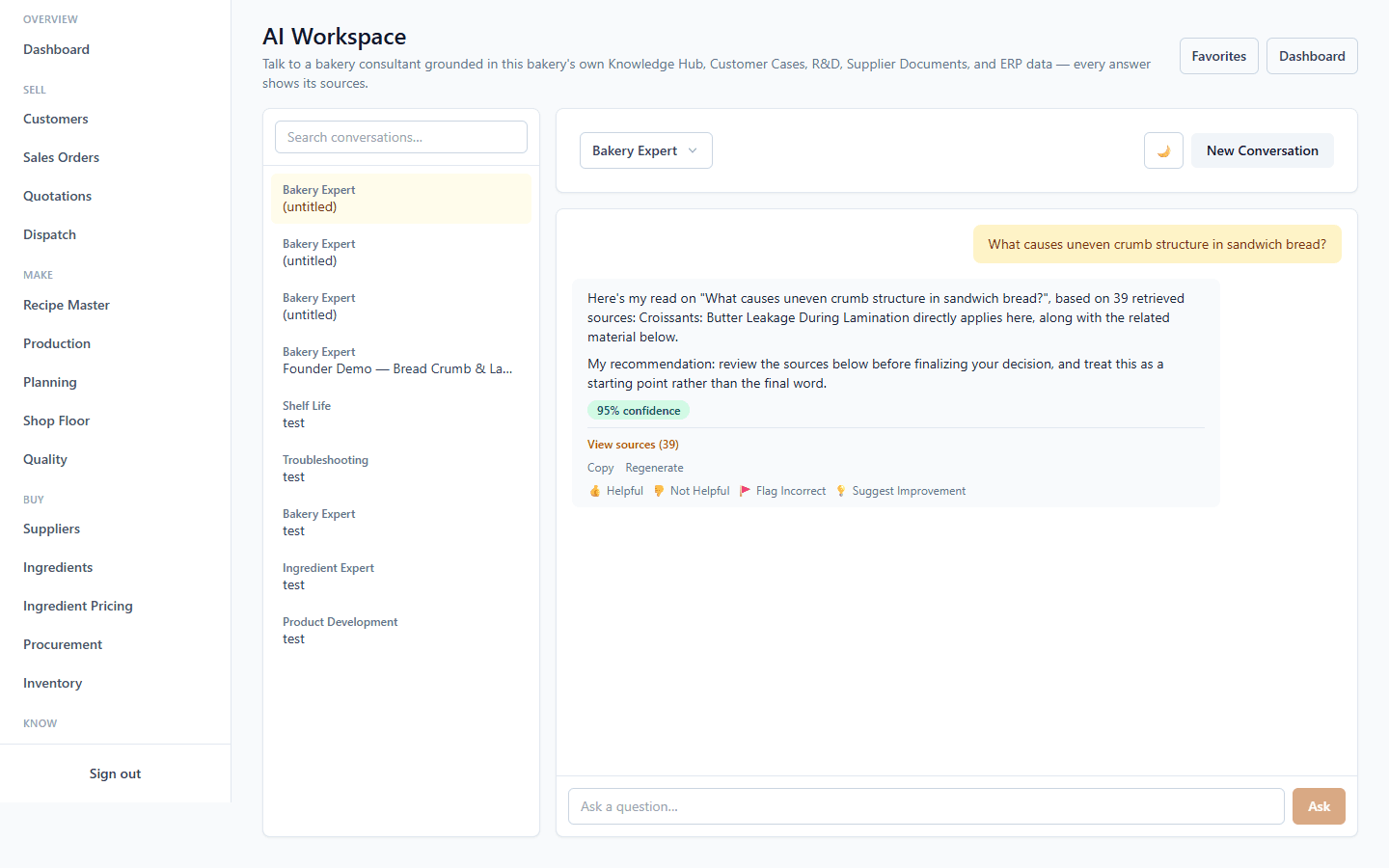
Task: Open Recipe Master
Action: [67, 305]
